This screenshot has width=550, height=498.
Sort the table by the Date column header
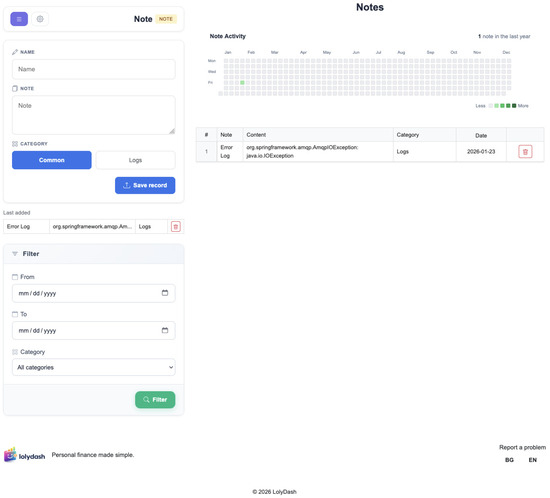tap(481, 135)
